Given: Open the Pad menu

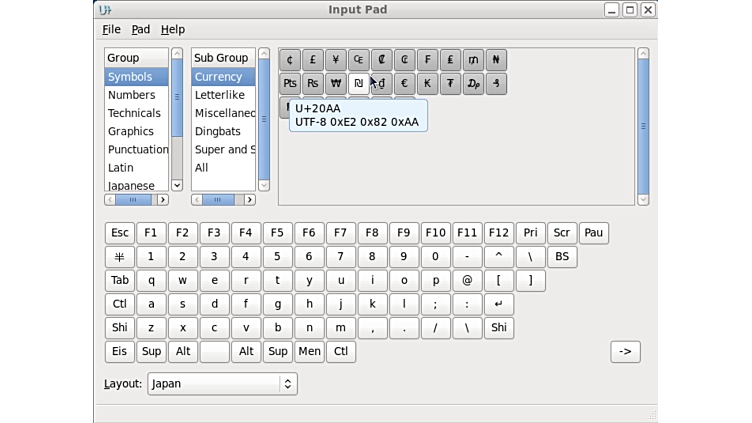Looking at the screenshot, I should pyautogui.click(x=141, y=30).
